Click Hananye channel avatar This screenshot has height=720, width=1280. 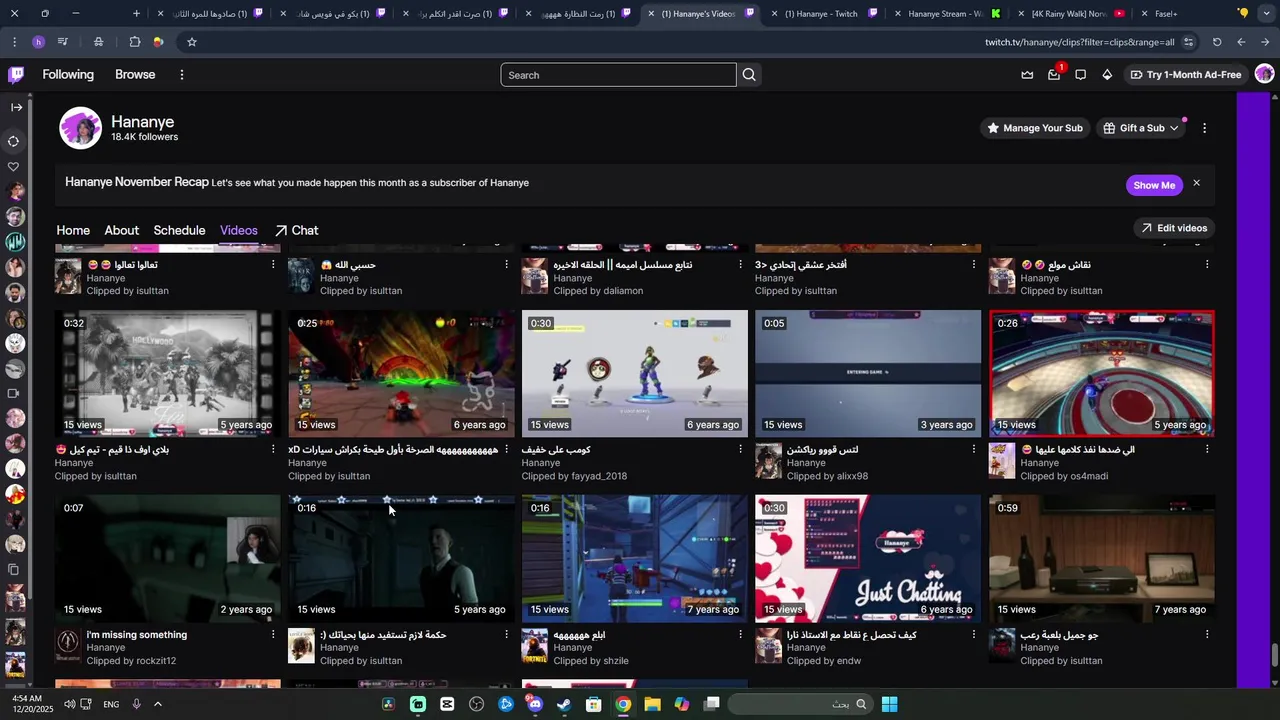80,128
